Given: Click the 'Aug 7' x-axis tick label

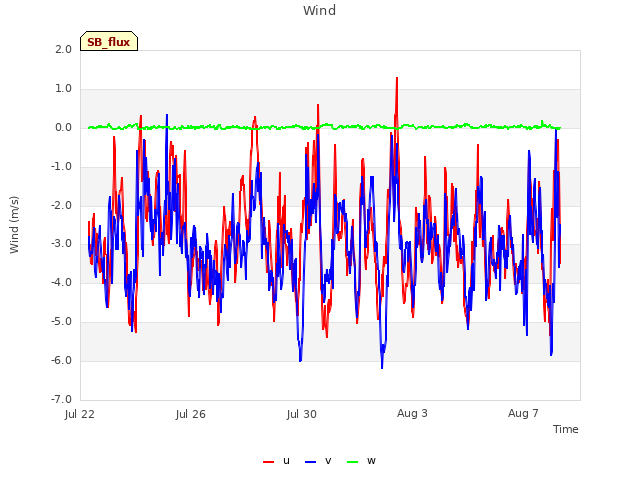Looking at the screenshot, I should [x=523, y=413].
